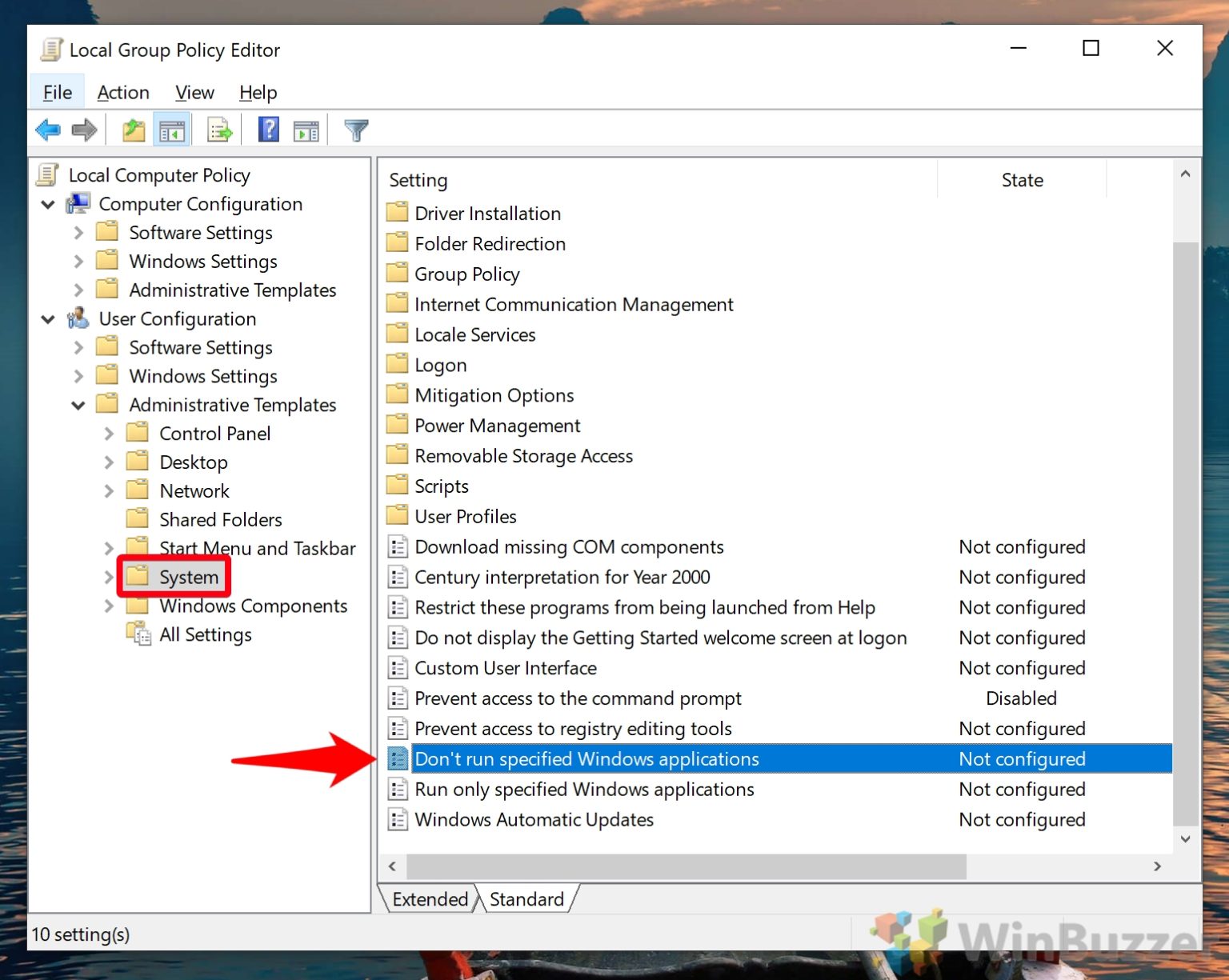
Task: Expand the Computer Configuration node
Action: (x=48, y=204)
